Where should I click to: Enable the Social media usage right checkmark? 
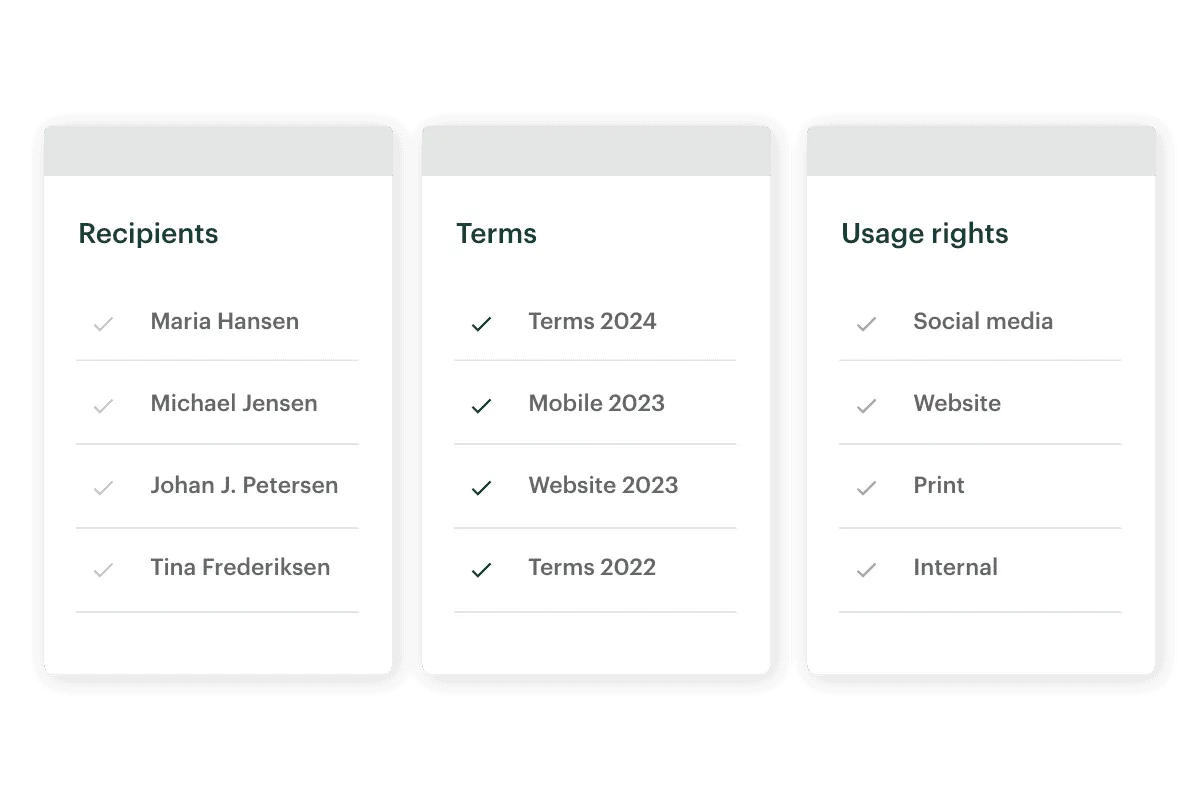click(867, 324)
